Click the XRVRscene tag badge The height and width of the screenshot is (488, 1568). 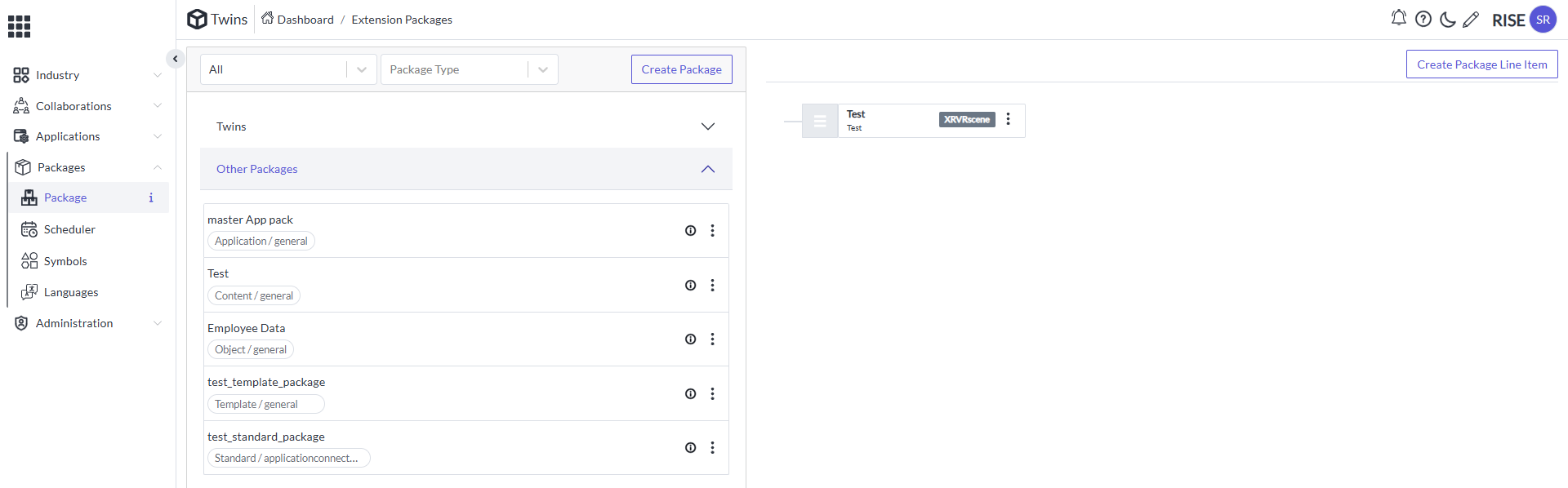tap(967, 119)
